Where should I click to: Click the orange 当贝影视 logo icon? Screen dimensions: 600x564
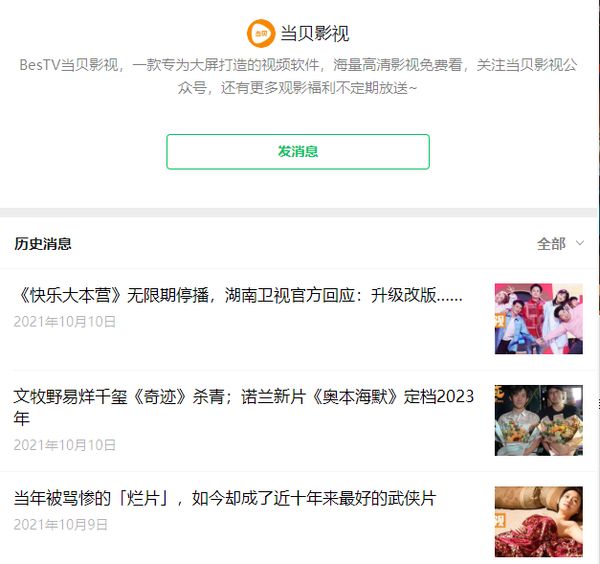tap(261, 33)
